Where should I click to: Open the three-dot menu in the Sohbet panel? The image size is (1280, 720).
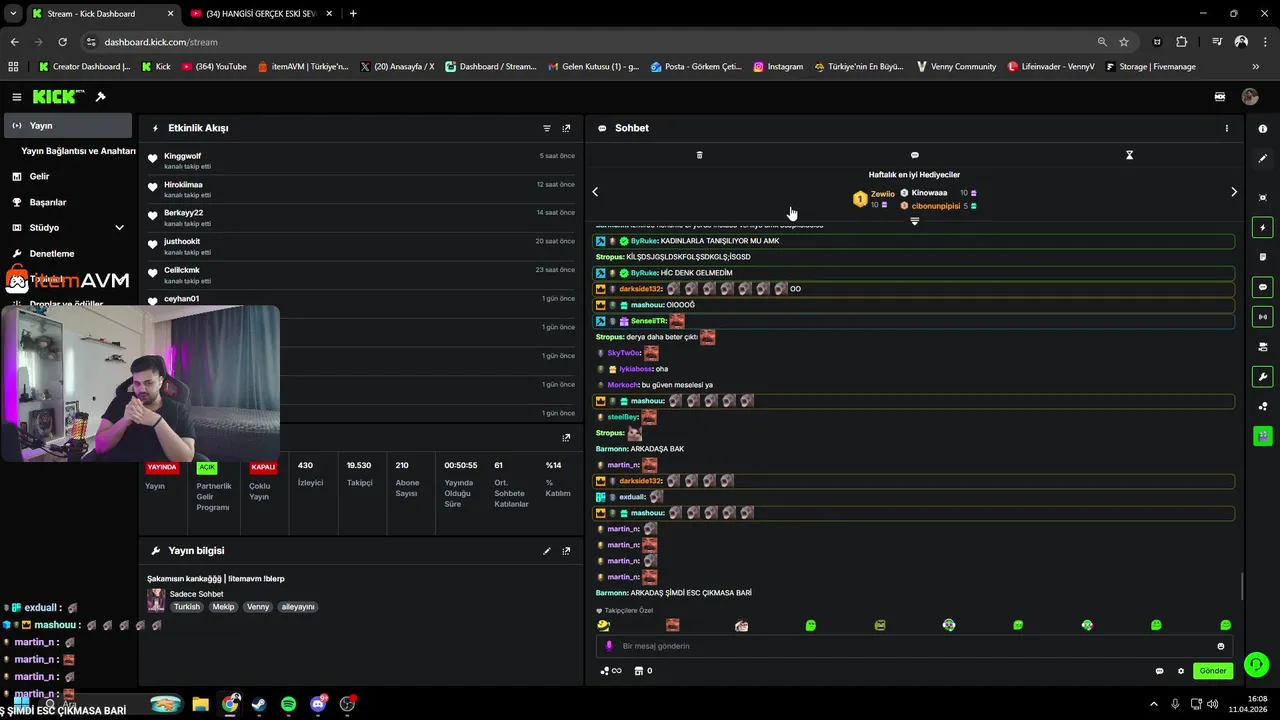click(x=1227, y=128)
